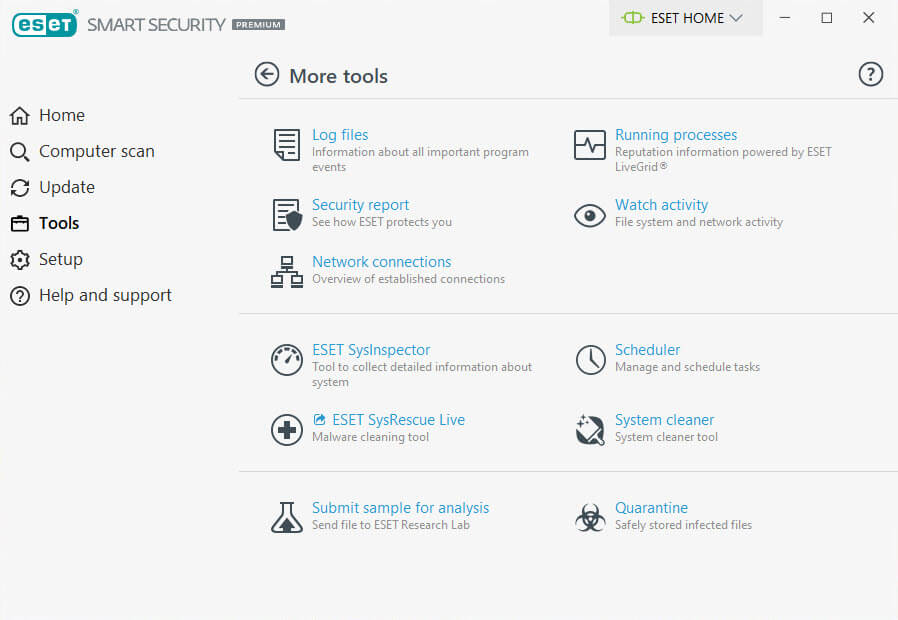Screen dimensions: 898x620
Task: Open ESET SysRescue Live link
Action: point(399,420)
